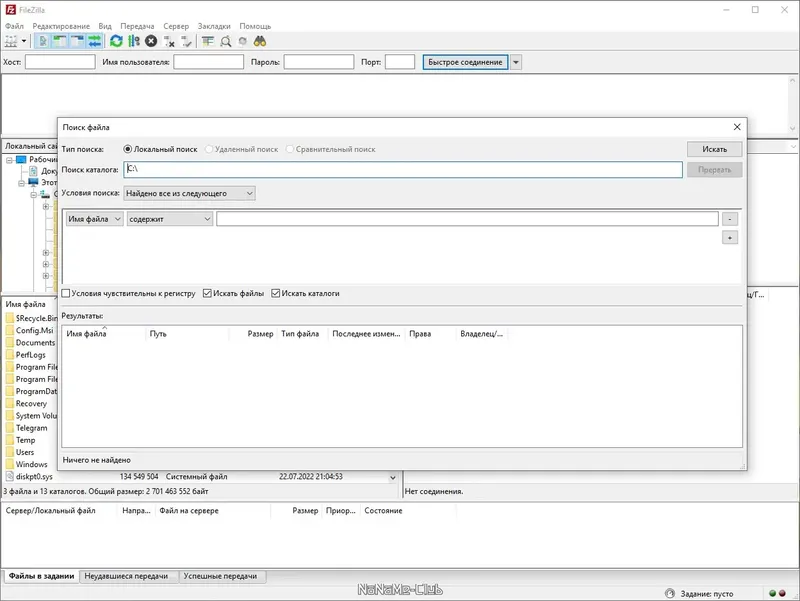
Task: Collapse the C: drive tree node
Action: click(x=33, y=194)
